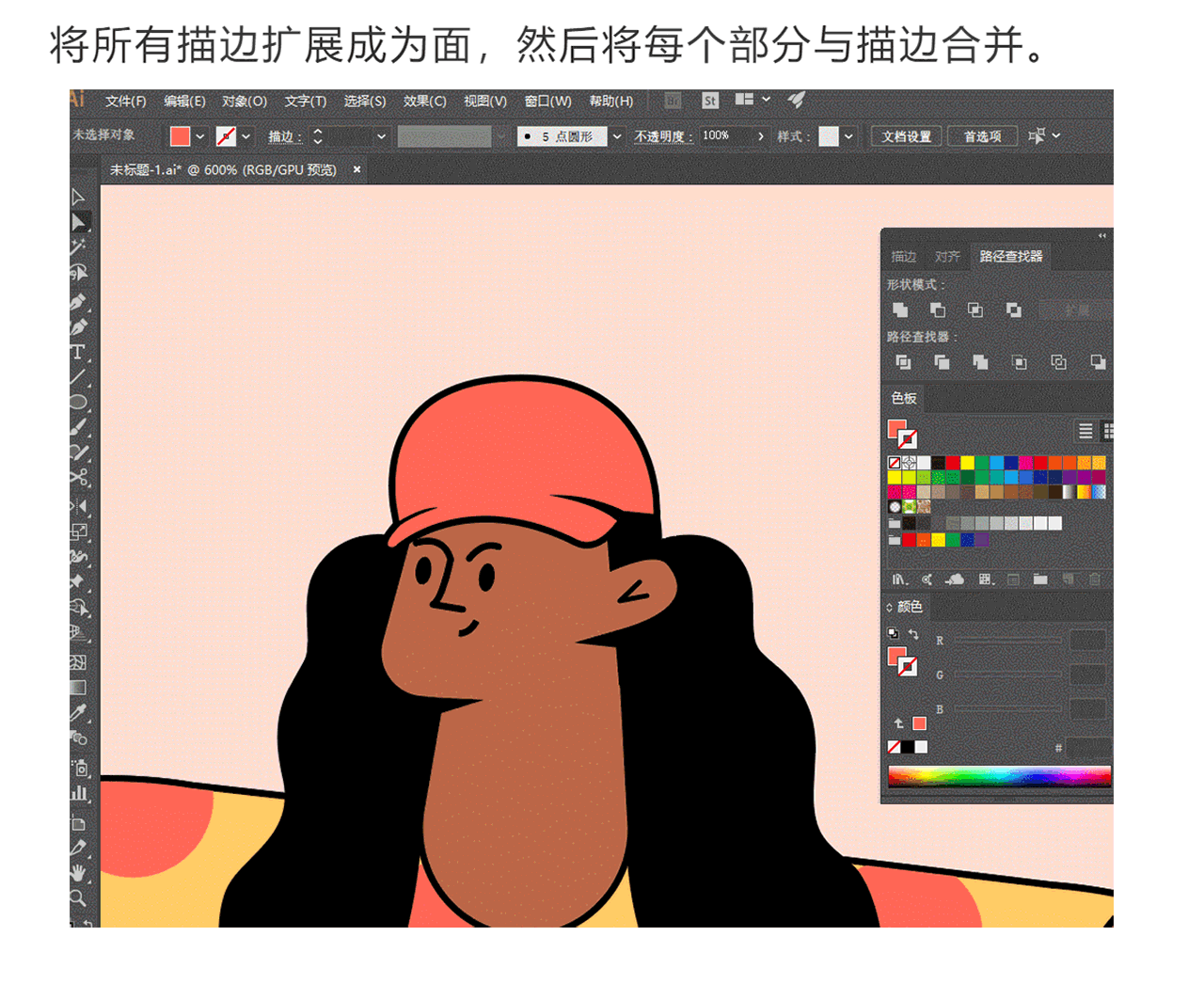1204x1000 pixels.
Task: Open the 效果(C) menu
Action: point(424,101)
